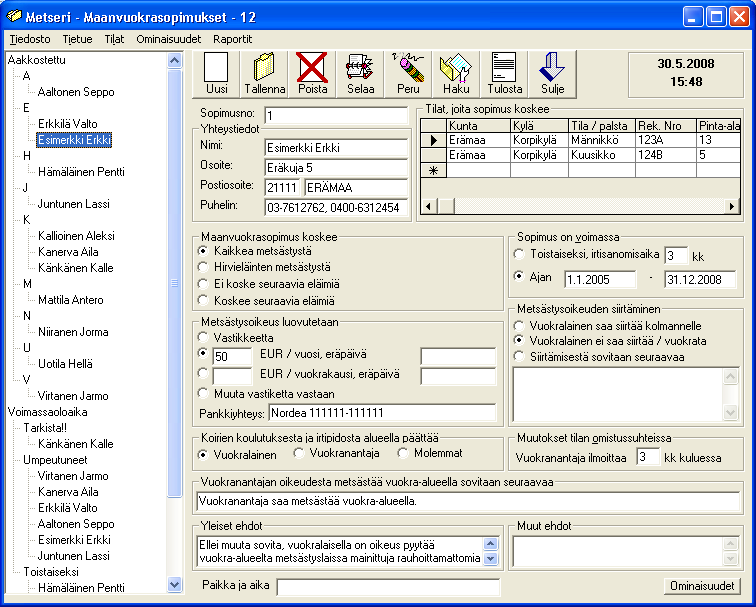This screenshot has height=607, width=756.
Task: Click the Paikka ja aika field
Action: pyautogui.click(x=388, y=587)
